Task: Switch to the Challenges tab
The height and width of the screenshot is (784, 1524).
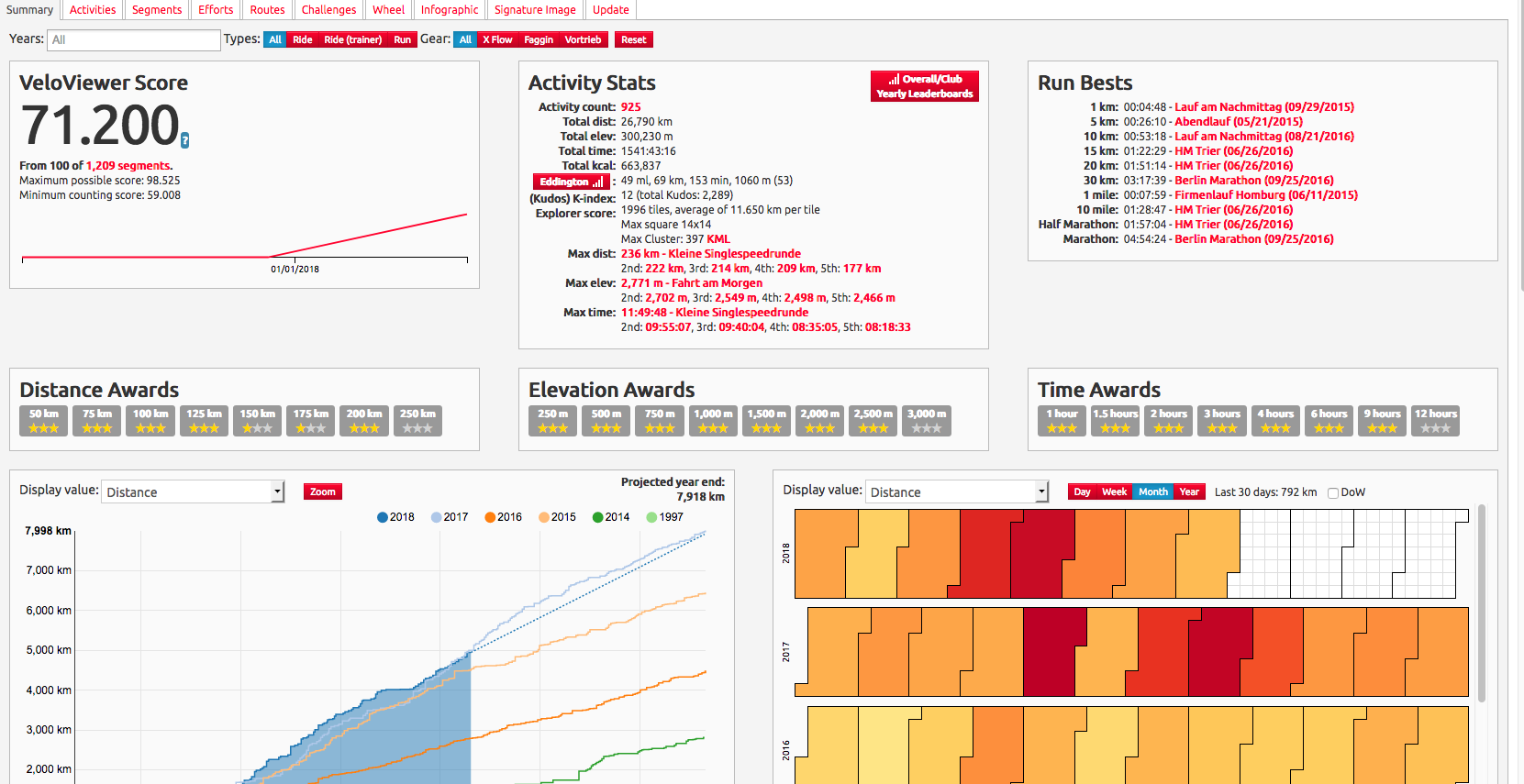Action: (x=328, y=10)
